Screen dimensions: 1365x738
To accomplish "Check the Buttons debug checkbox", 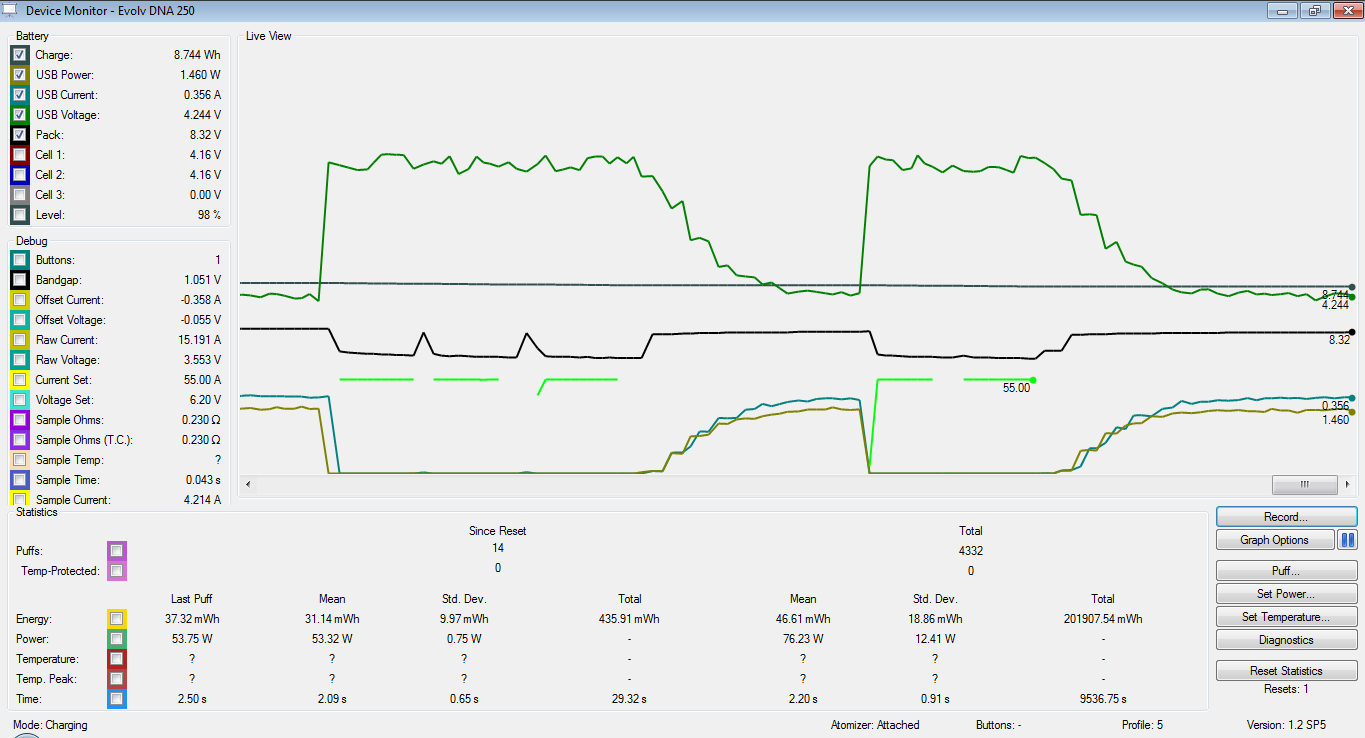I will [20, 260].
